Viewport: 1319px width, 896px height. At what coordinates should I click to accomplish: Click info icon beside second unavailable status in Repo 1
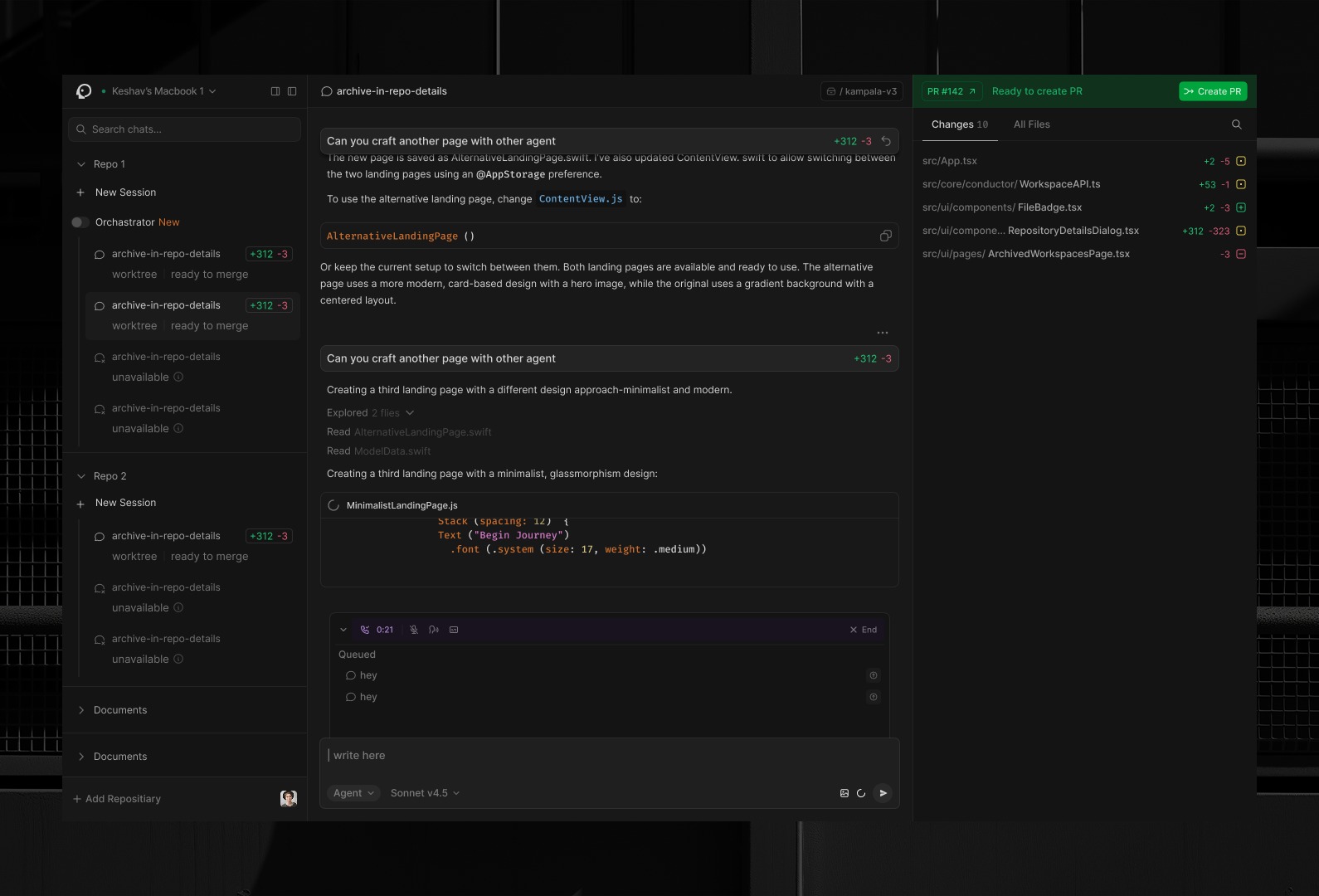(x=178, y=429)
